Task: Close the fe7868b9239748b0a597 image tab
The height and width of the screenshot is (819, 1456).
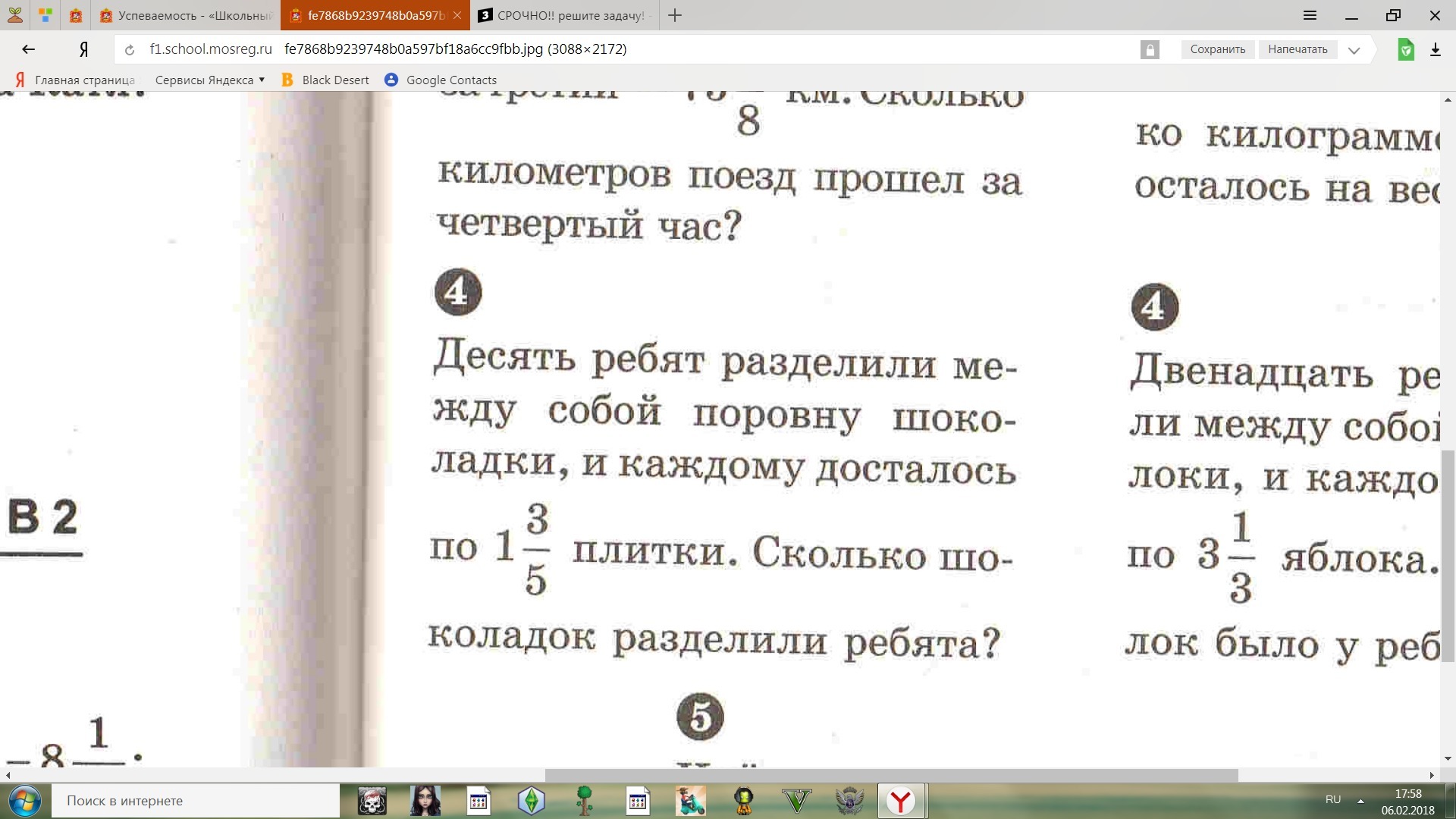Action: point(457,15)
